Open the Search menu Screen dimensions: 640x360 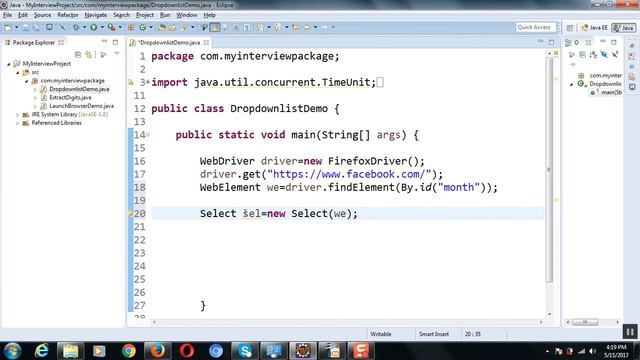[x=121, y=15]
